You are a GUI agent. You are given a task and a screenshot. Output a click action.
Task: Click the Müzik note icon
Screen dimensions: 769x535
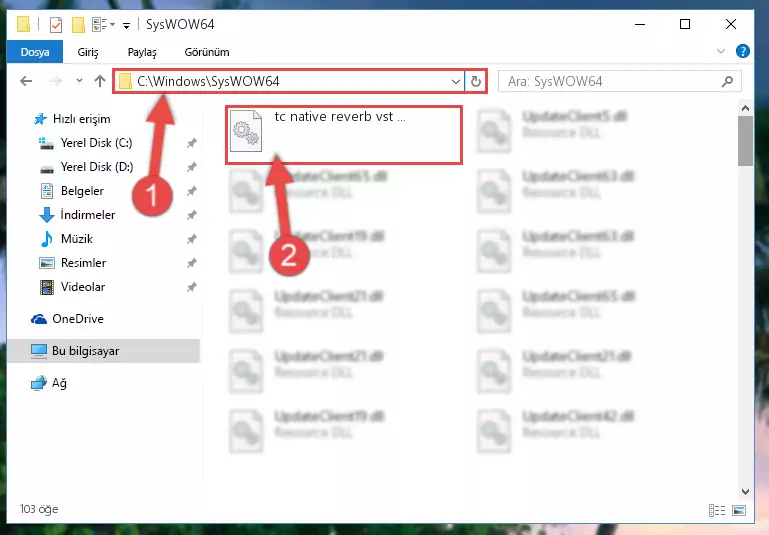pos(47,239)
